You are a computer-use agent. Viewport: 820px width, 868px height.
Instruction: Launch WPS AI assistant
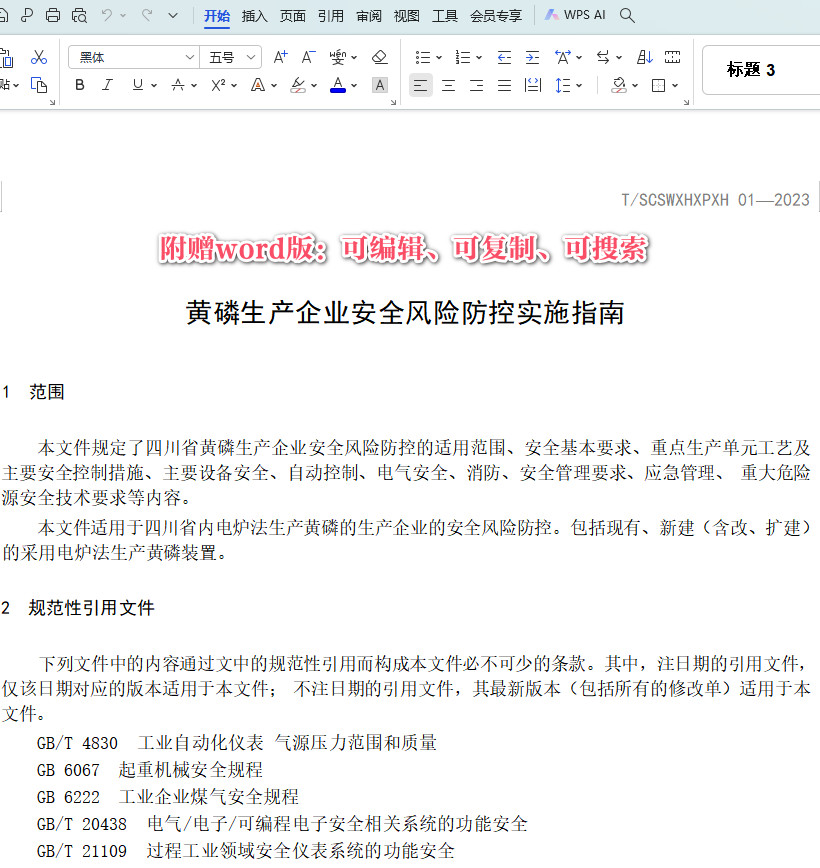575,15
